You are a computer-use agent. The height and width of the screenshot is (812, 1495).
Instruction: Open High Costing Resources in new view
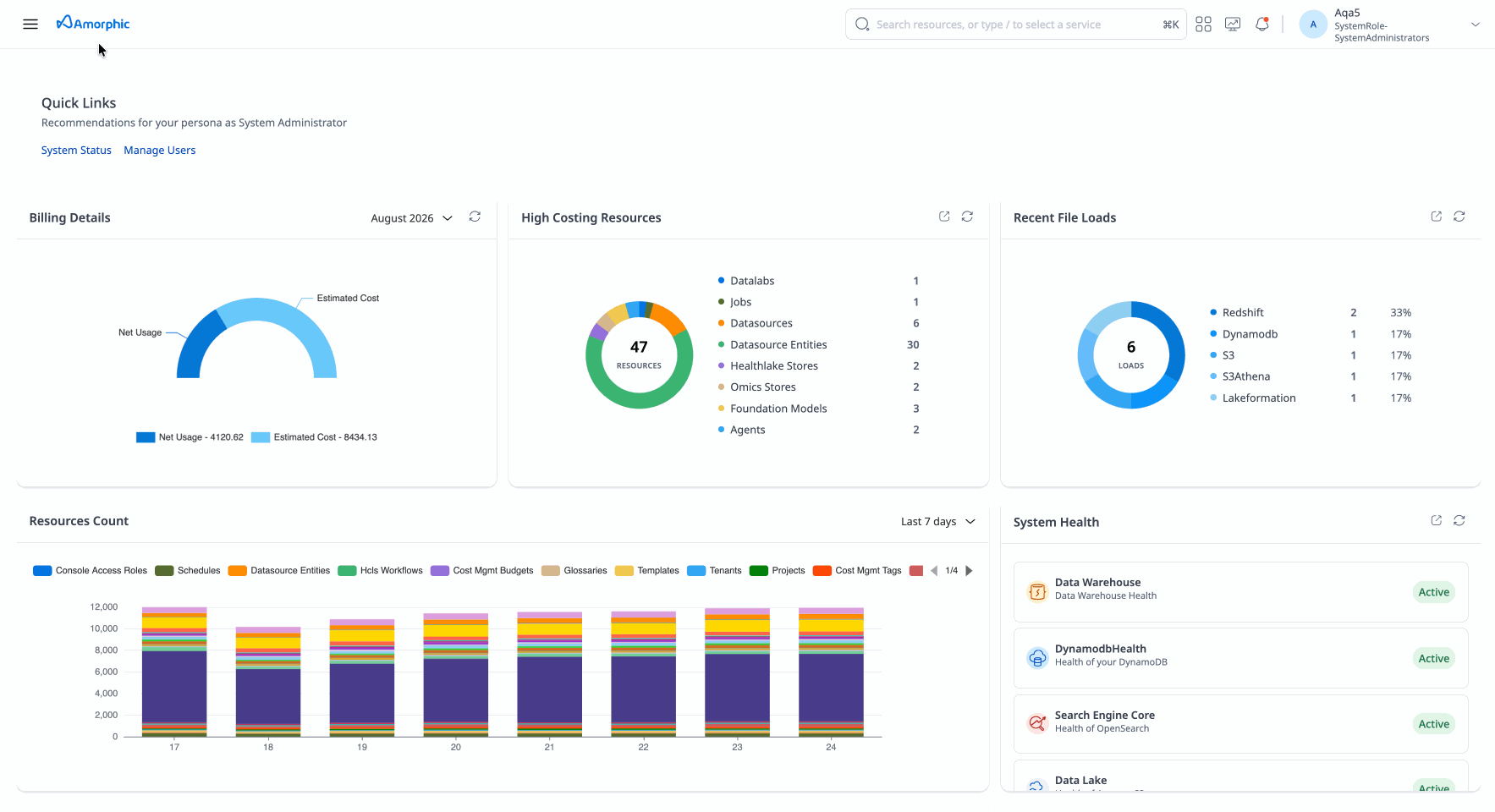tap(944, 217)
